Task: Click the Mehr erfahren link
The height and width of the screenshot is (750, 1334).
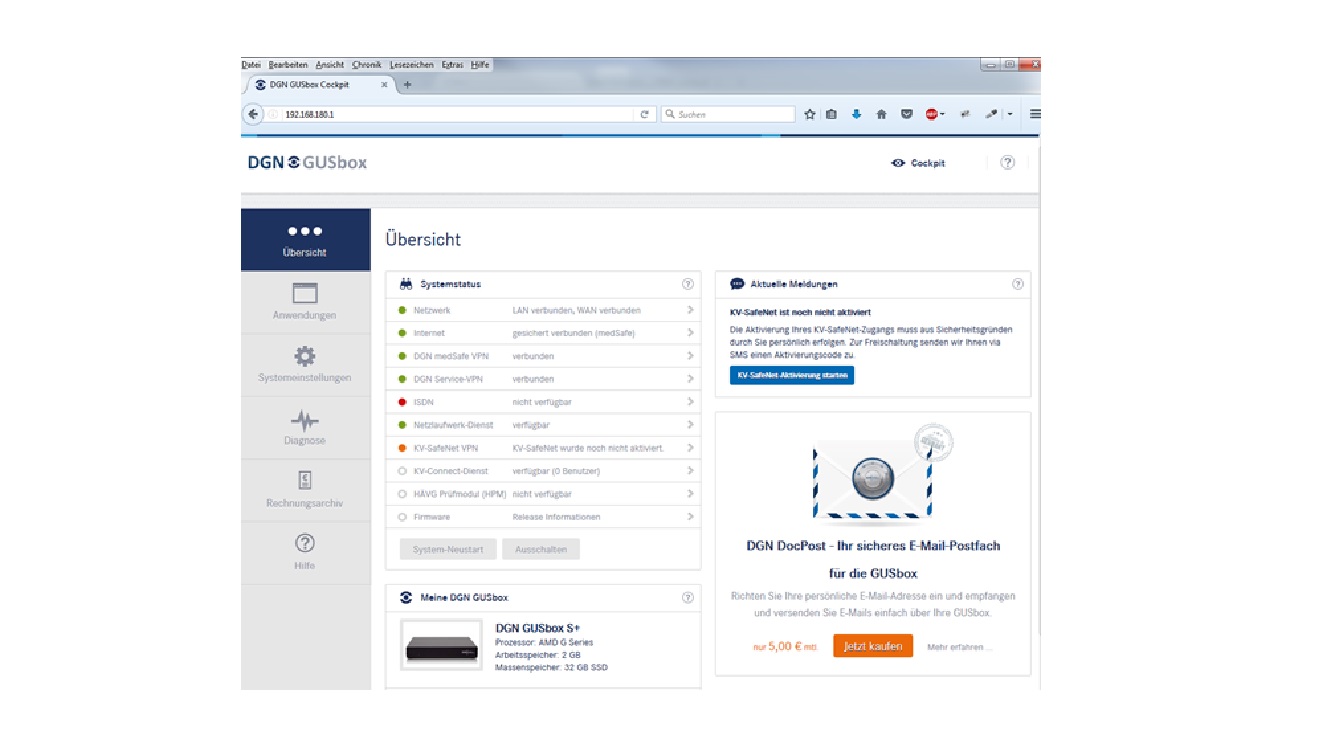Action: point(959,647)
